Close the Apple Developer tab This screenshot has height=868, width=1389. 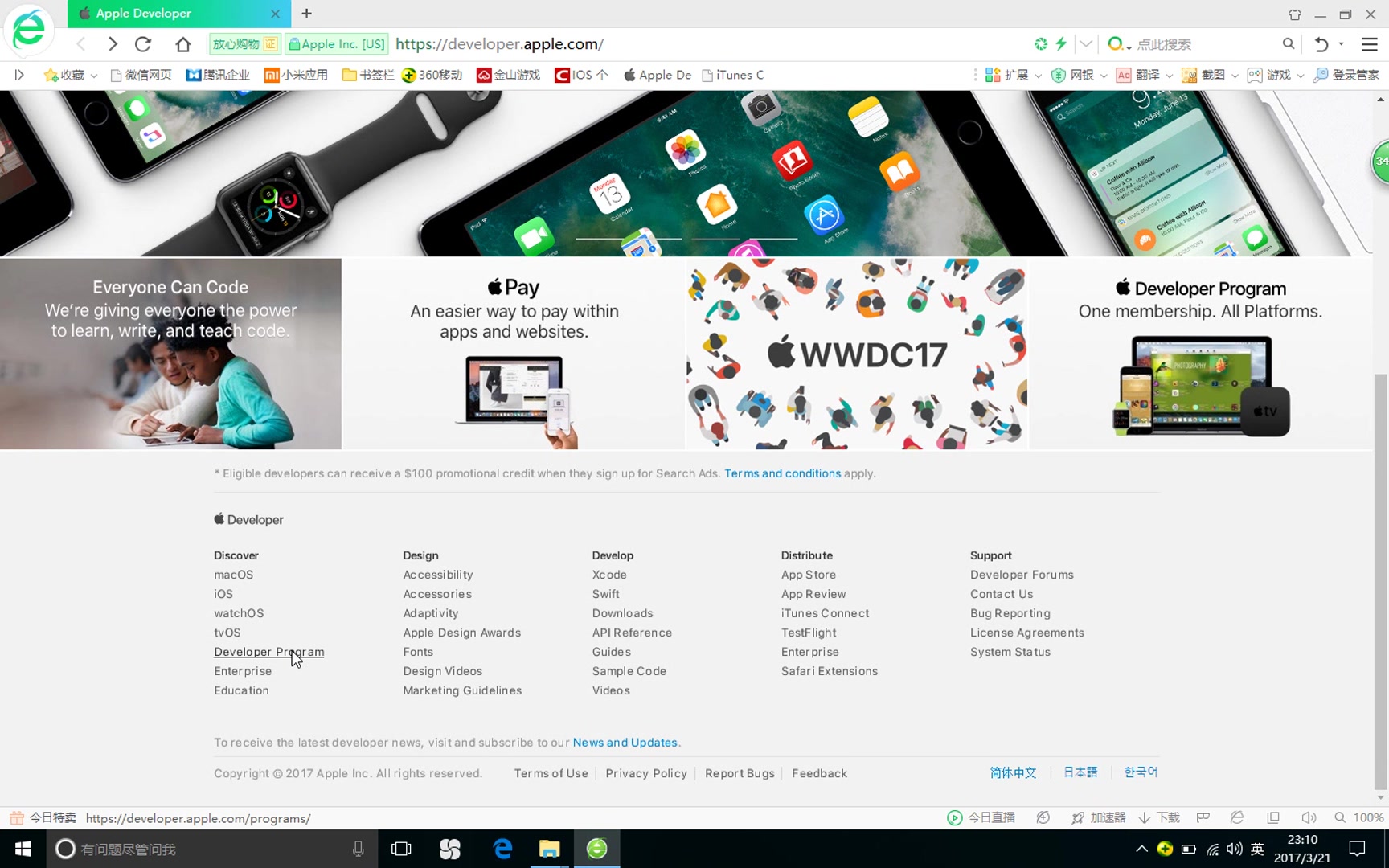click(275, 14)
